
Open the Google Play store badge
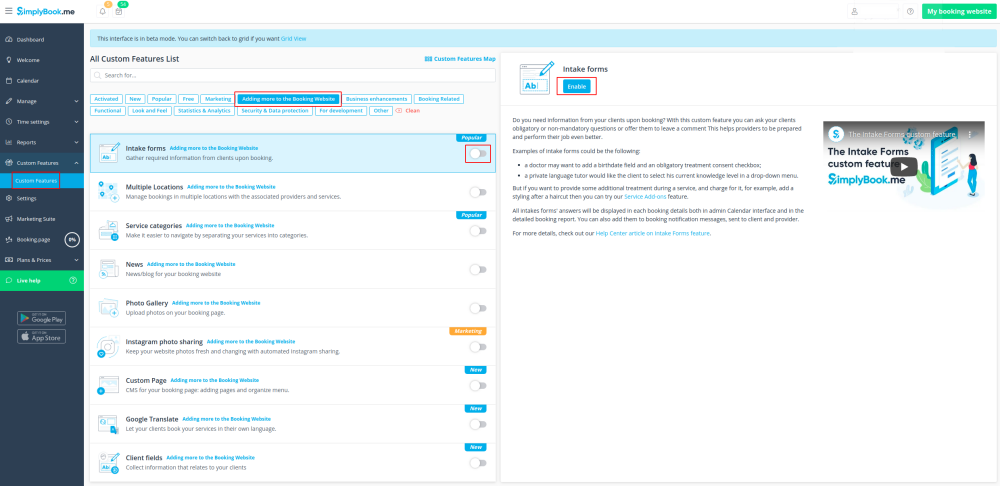(x=41, y=318)
